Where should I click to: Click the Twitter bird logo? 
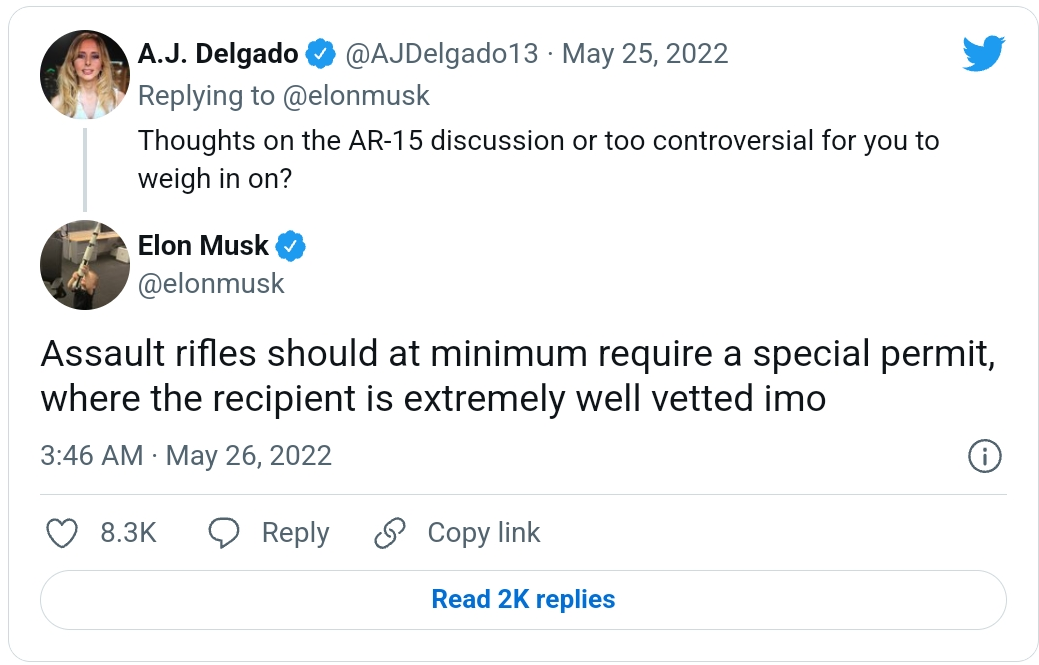983,53
